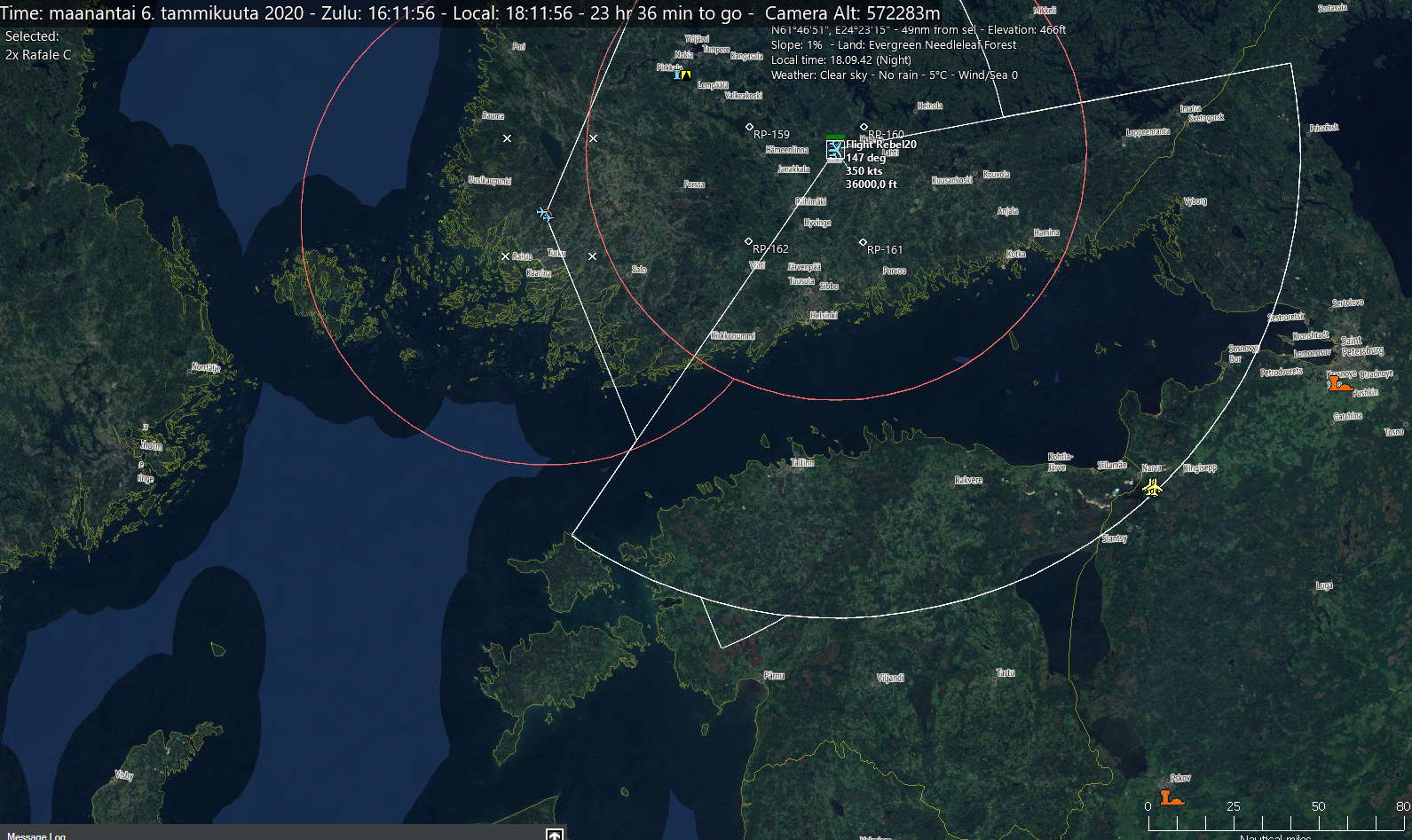Pick the RP-161 reference point diamond
1412x840 pixels.
863,242
